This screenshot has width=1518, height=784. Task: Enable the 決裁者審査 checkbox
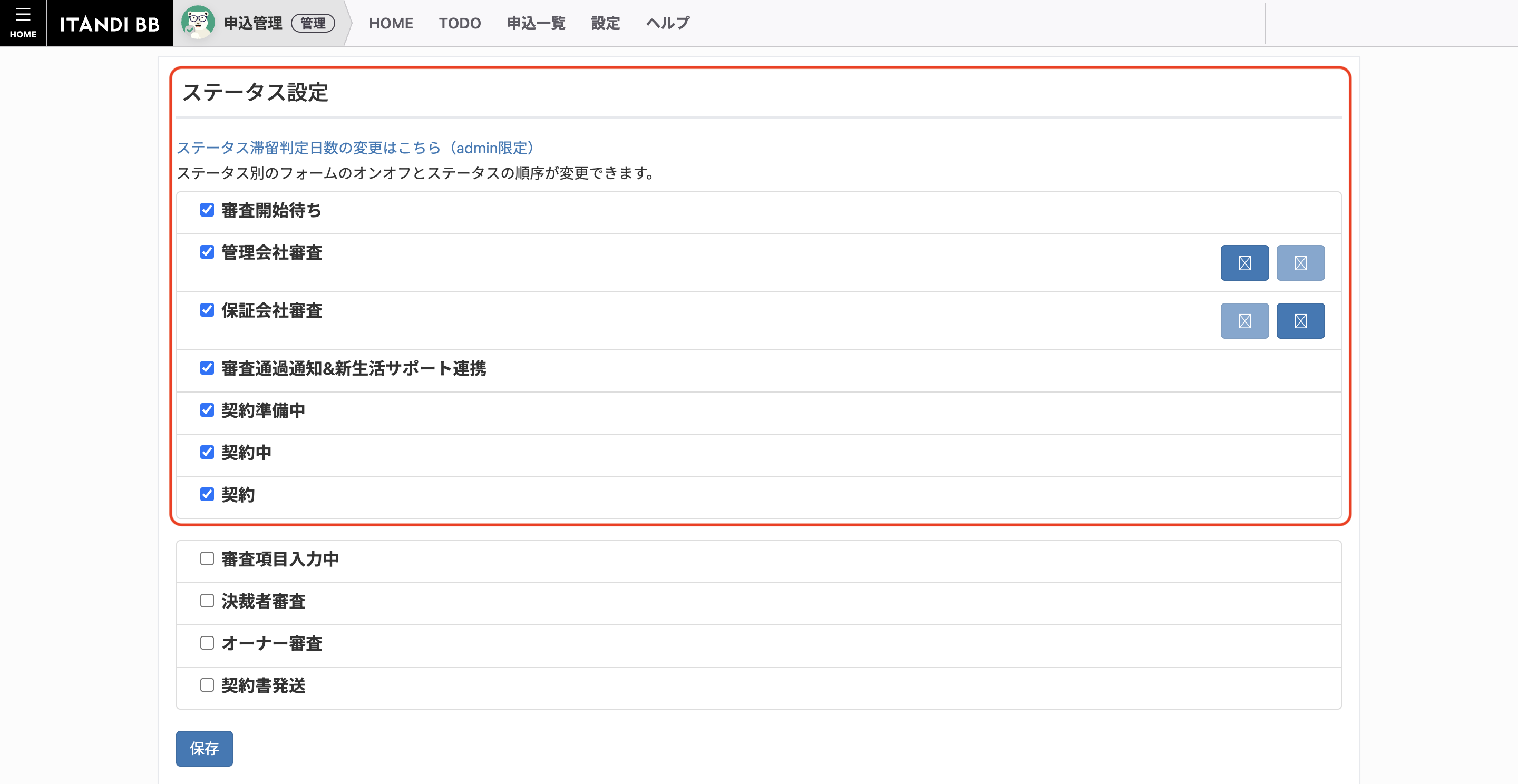pos(207,601)
